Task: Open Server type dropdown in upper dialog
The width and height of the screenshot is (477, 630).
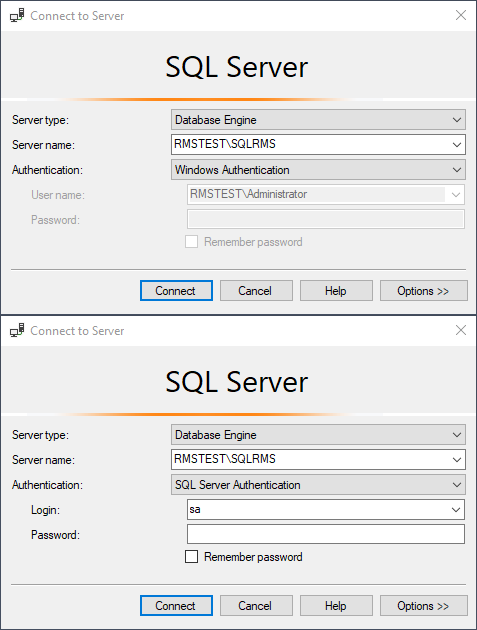Action: click(318, 120)
